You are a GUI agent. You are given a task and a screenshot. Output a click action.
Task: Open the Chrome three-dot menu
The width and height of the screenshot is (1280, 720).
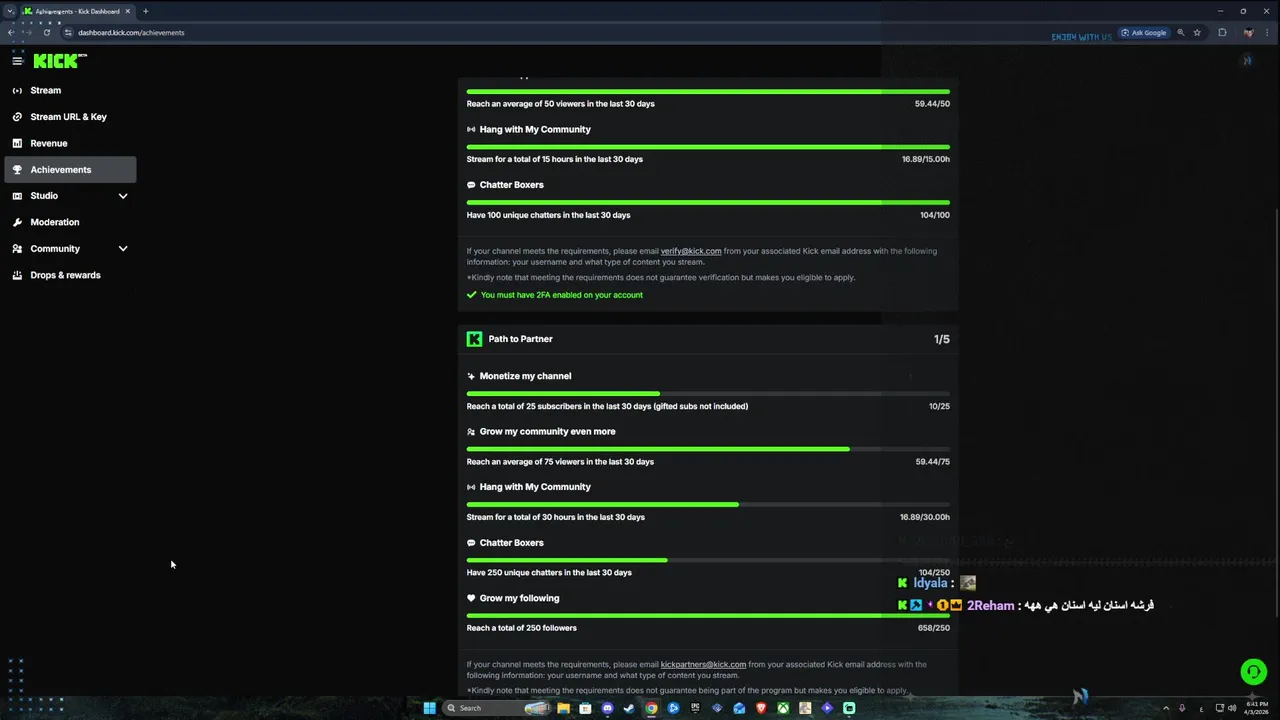pos(1268,33)
